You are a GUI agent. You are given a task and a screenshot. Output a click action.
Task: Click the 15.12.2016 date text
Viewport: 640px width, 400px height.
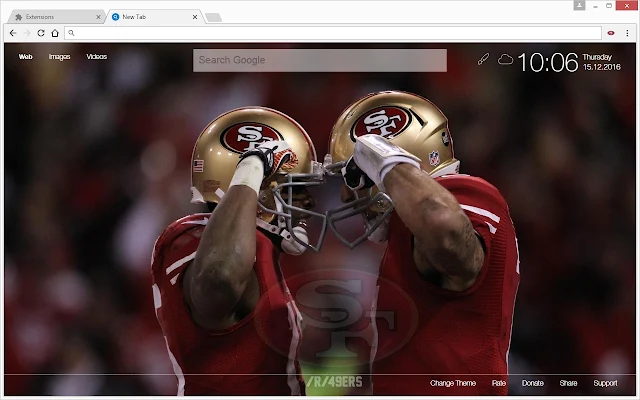tap(602, 67)
